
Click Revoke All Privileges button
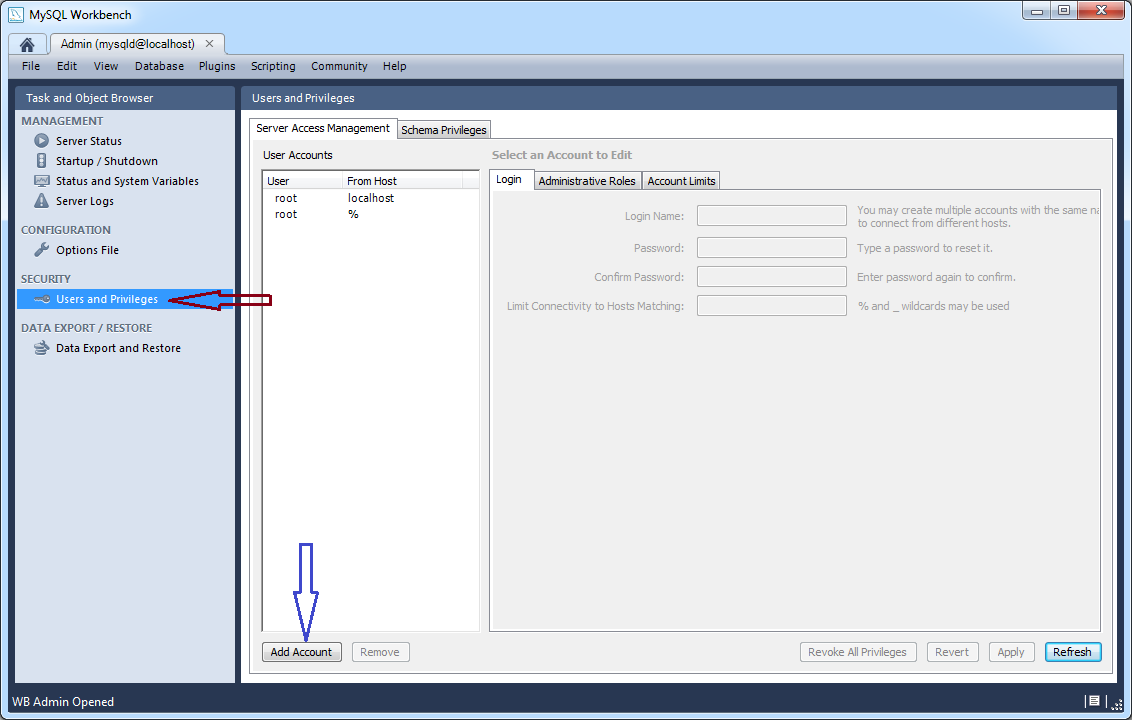(858, 652)
